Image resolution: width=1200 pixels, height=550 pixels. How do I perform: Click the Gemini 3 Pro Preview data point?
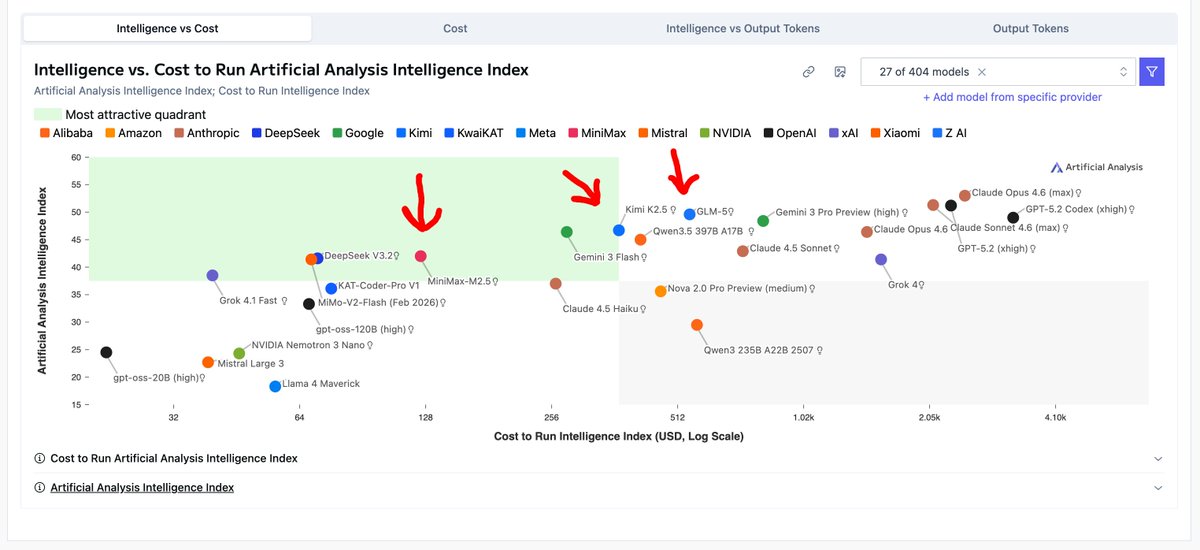point(763,220)
